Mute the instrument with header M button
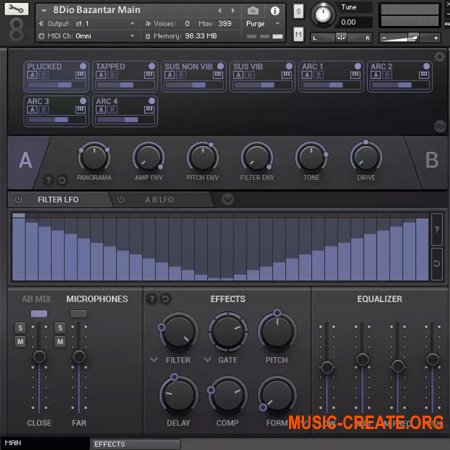The width and height of the screenshot is (450, 450). point(299,34)
